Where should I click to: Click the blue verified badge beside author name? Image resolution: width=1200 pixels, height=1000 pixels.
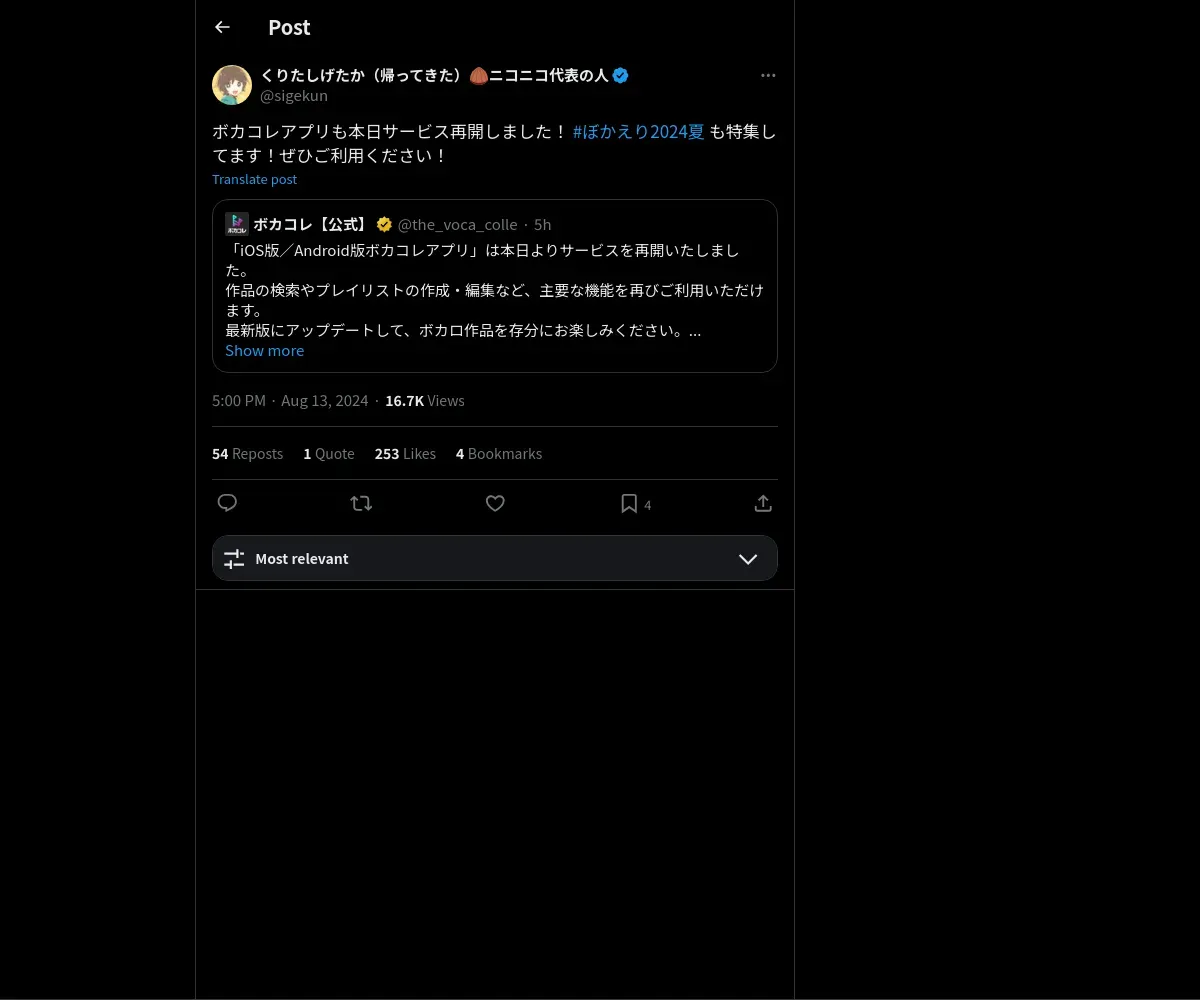620,75
